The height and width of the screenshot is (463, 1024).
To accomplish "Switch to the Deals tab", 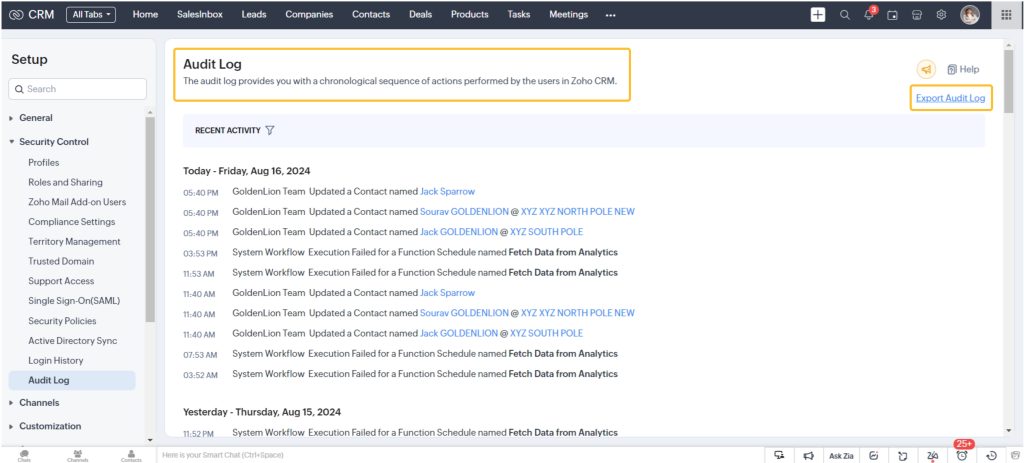I will pos(420,15).
